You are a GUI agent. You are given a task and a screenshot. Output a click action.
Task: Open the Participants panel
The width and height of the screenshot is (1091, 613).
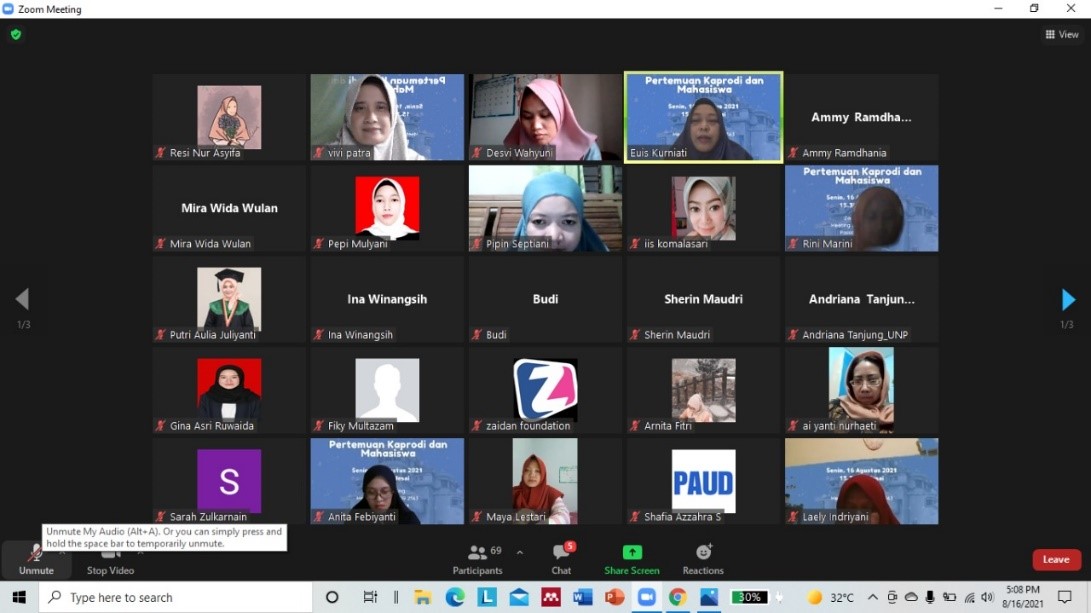477,560
